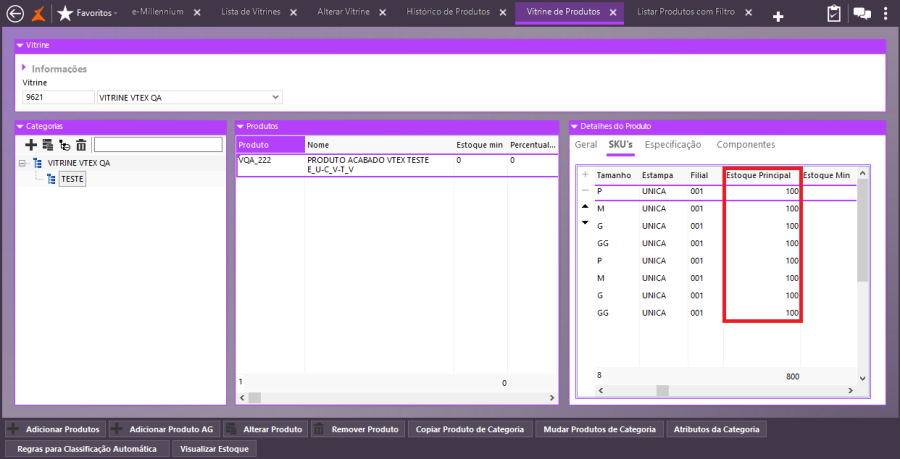Click SKU grid vertical scrollbar thumb
This screenshot has height=459, width=900.
pos(862,230)
